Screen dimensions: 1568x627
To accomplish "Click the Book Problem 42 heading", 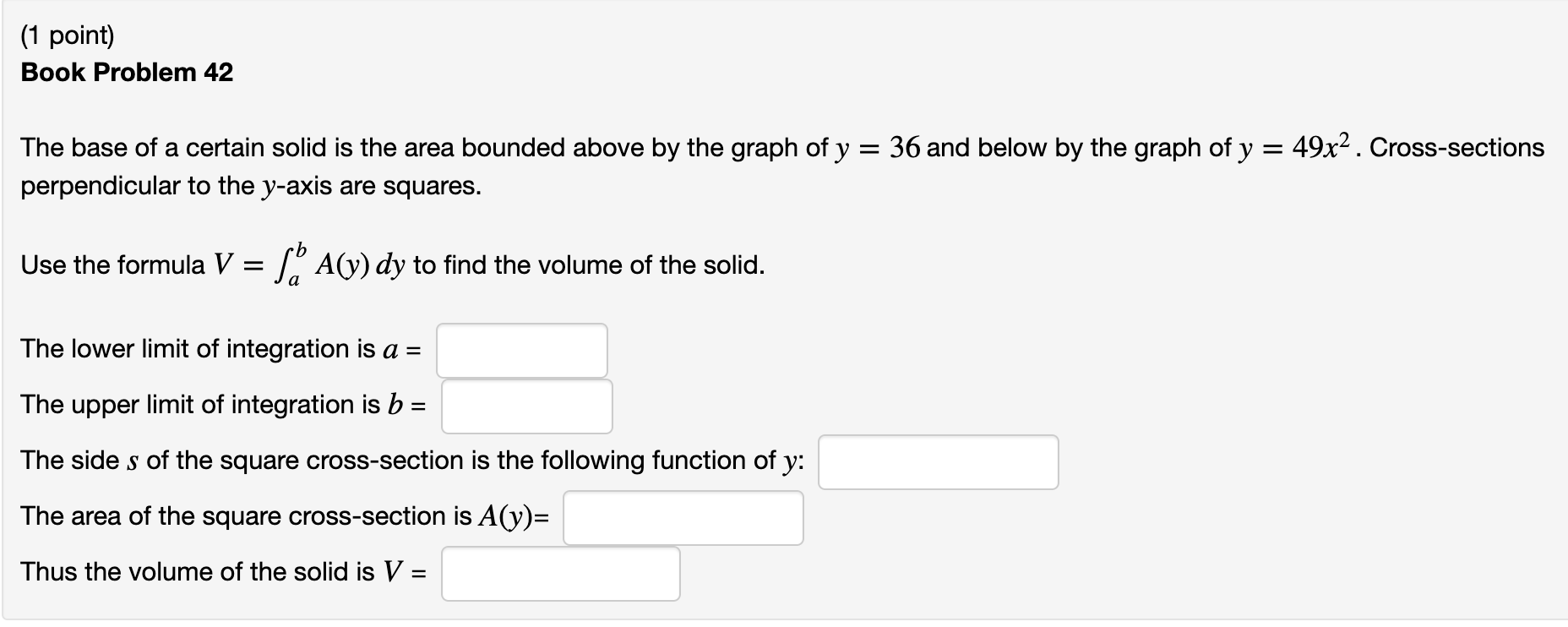I will [128, 72].
